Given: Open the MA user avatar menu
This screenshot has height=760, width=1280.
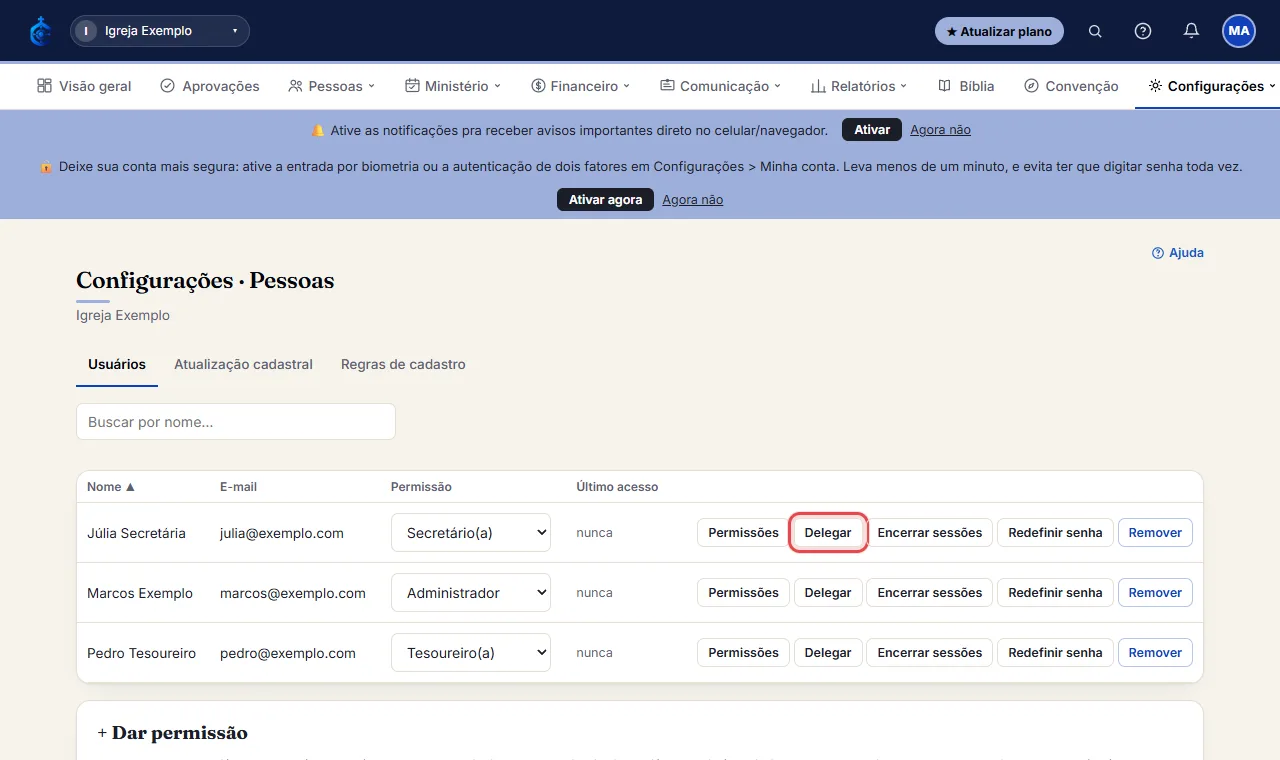Looking at the screenshot, I should click(1239, 31).
